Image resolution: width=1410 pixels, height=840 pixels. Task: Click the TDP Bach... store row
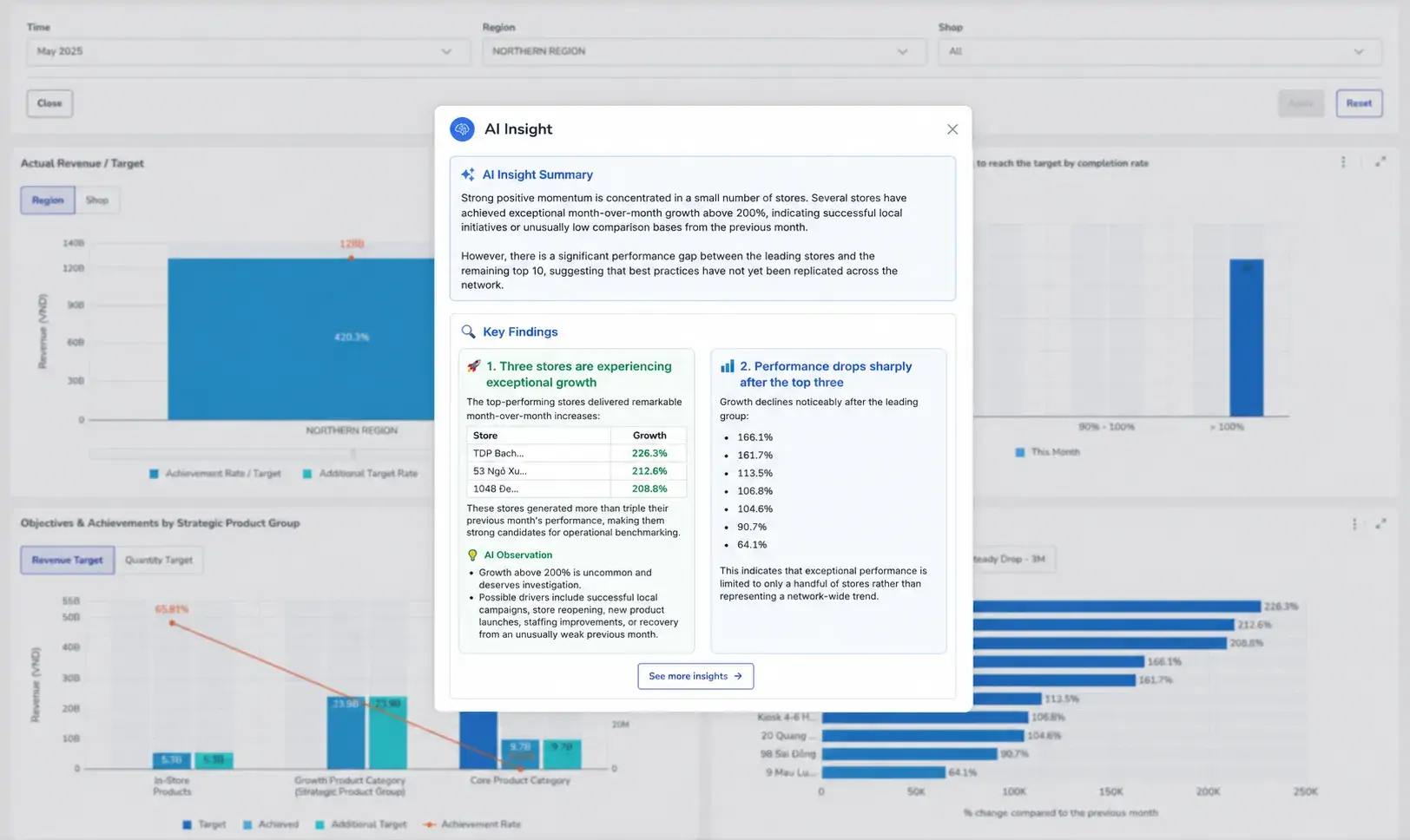tap(577, 453)
